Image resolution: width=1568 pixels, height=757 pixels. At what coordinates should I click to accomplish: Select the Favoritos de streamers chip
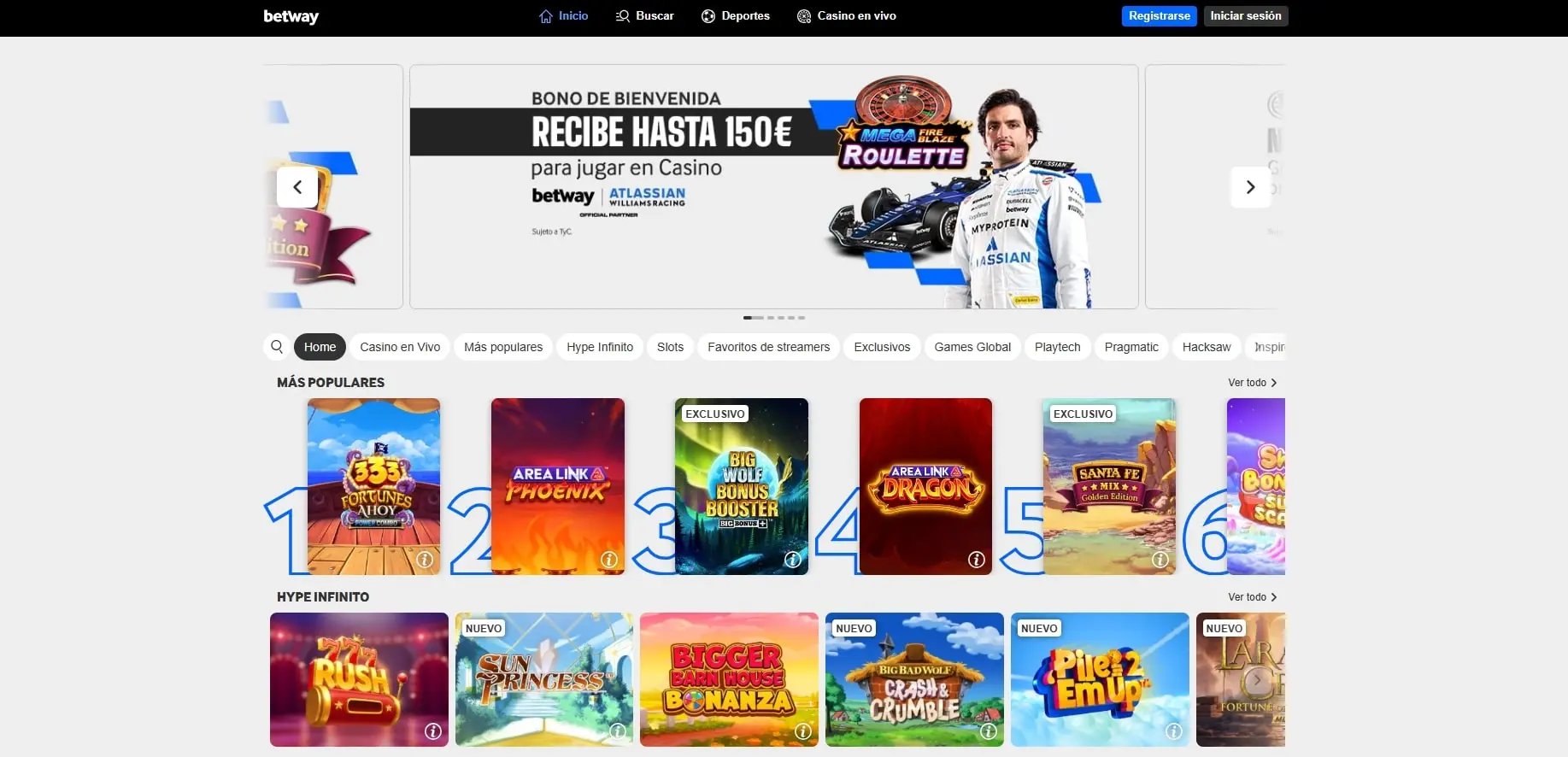click(x=769, y=347)
